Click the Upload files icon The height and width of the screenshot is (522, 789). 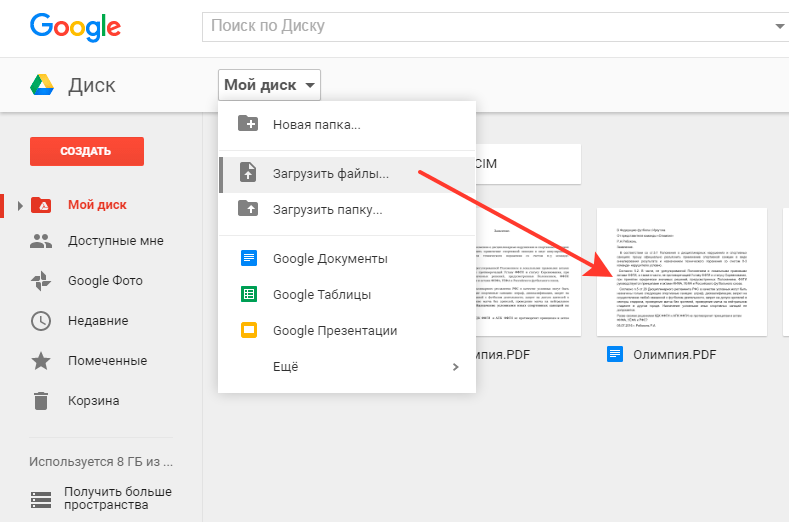(248, 172)
